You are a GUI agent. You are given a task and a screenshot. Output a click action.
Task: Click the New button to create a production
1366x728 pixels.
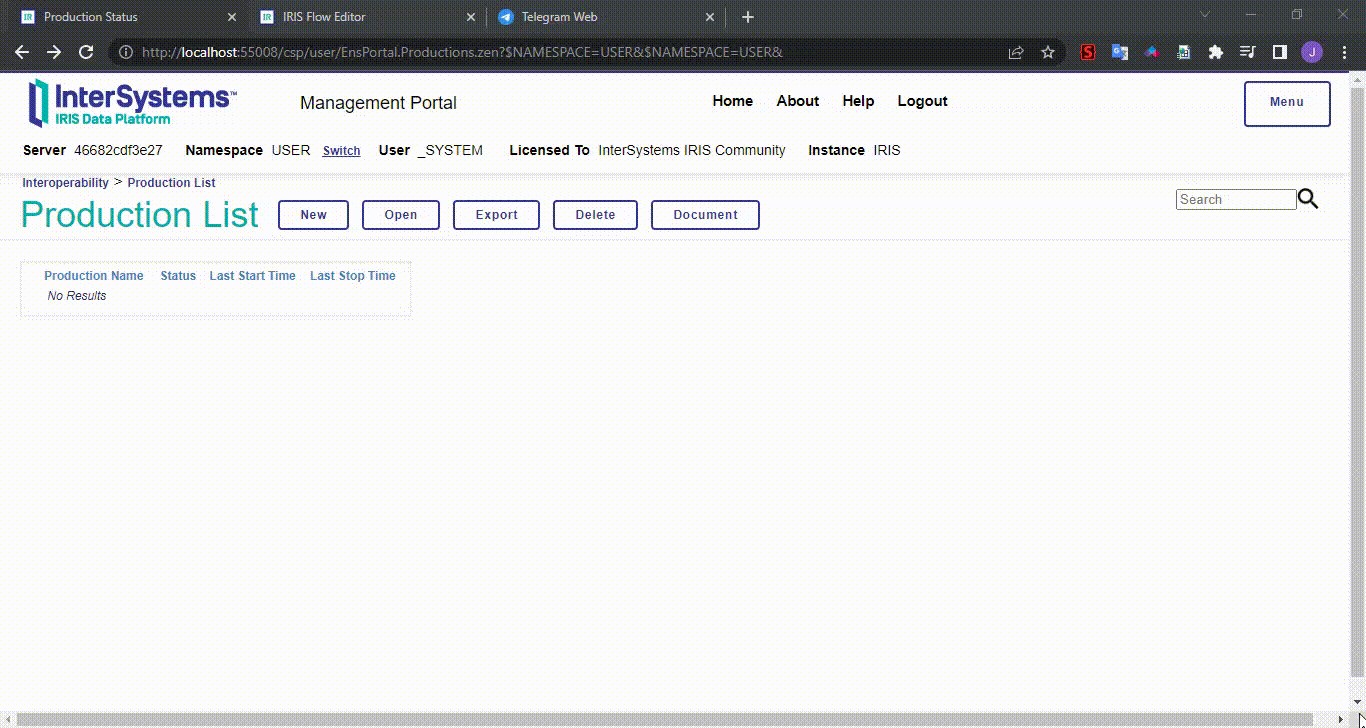click(x=313, y=214)
